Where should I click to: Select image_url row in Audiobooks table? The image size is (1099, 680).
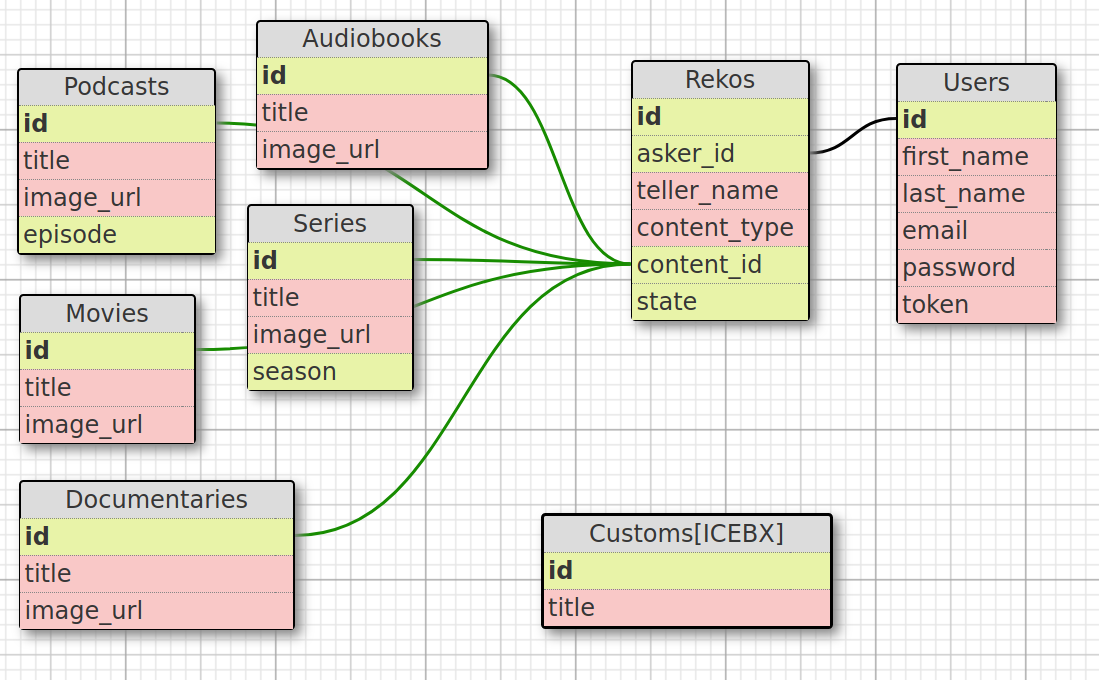click(372, 150)
